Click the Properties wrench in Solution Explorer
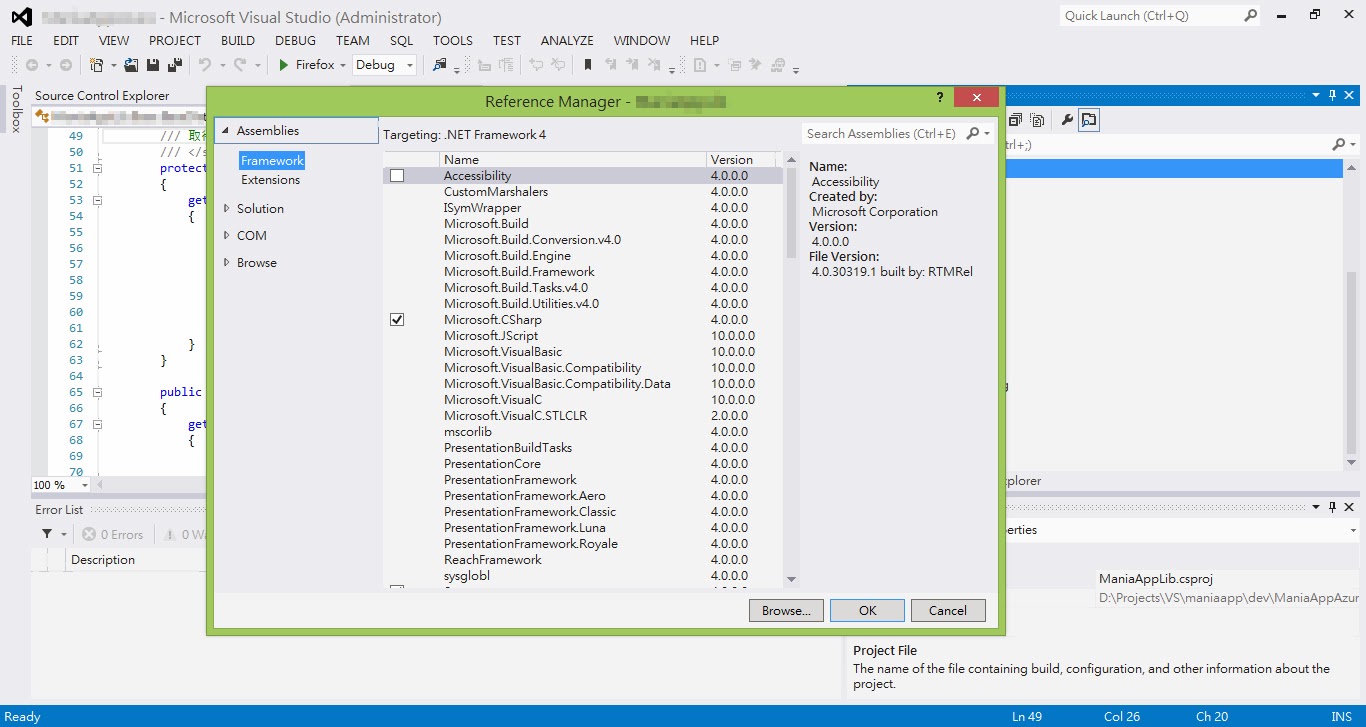Viewport: 1366px width, 727px height. (1067, 119)
